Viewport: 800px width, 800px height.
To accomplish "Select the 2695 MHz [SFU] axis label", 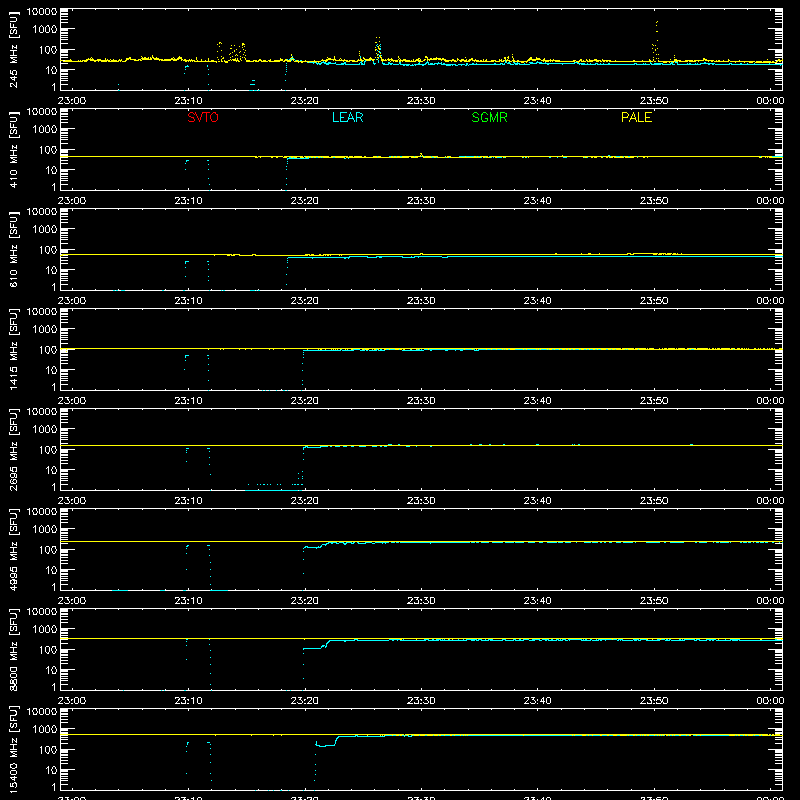I will [13, 449].
